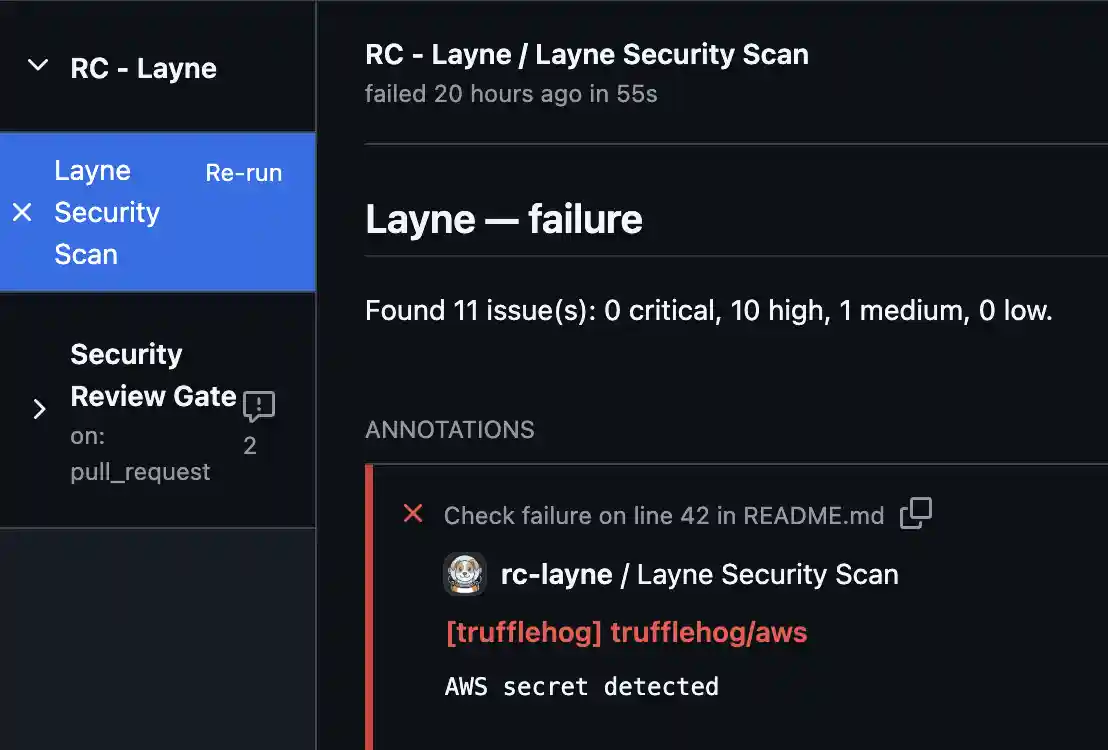Click the Re-run button

[243, 172]
